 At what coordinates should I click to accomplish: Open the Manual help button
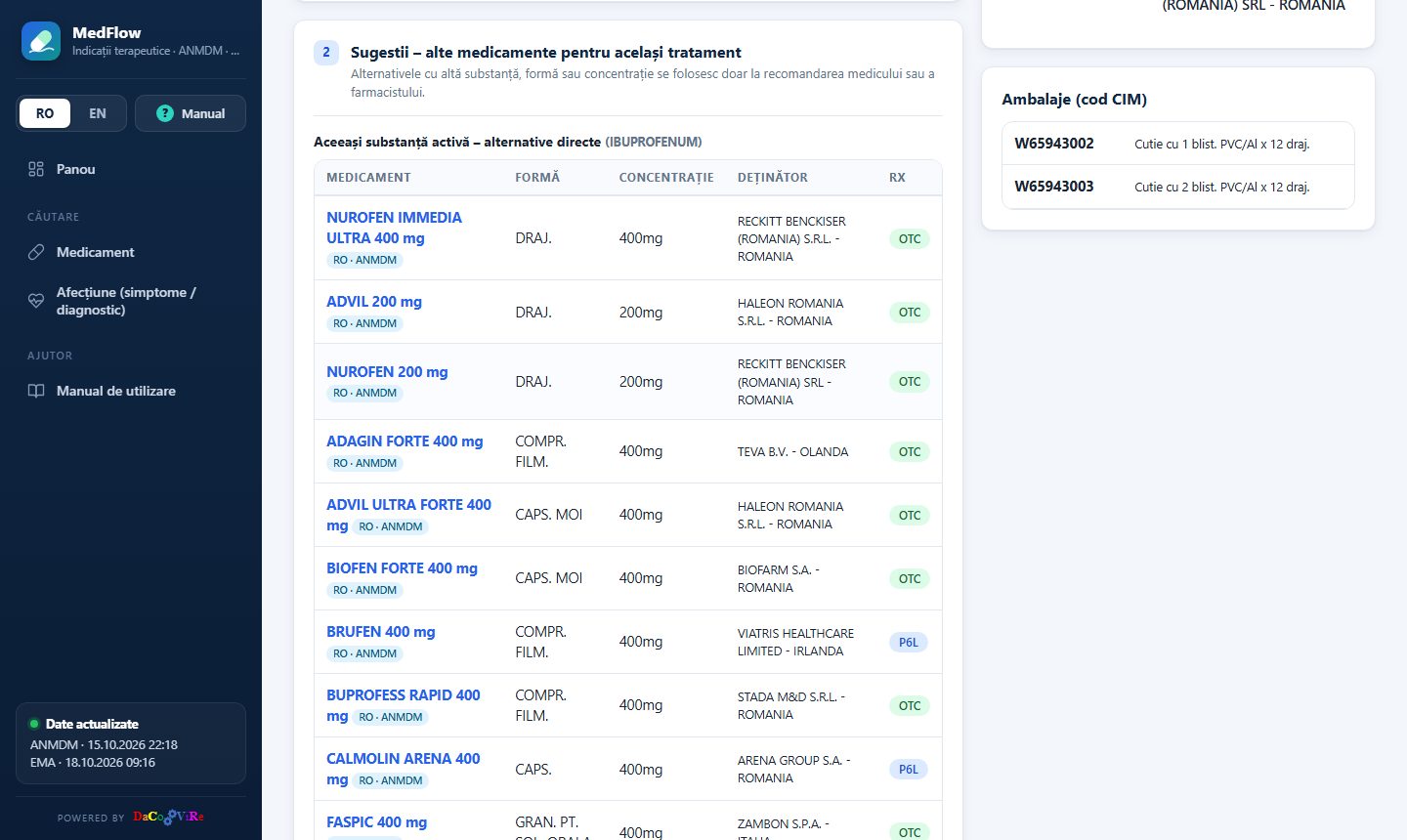[x=191, y=113]
